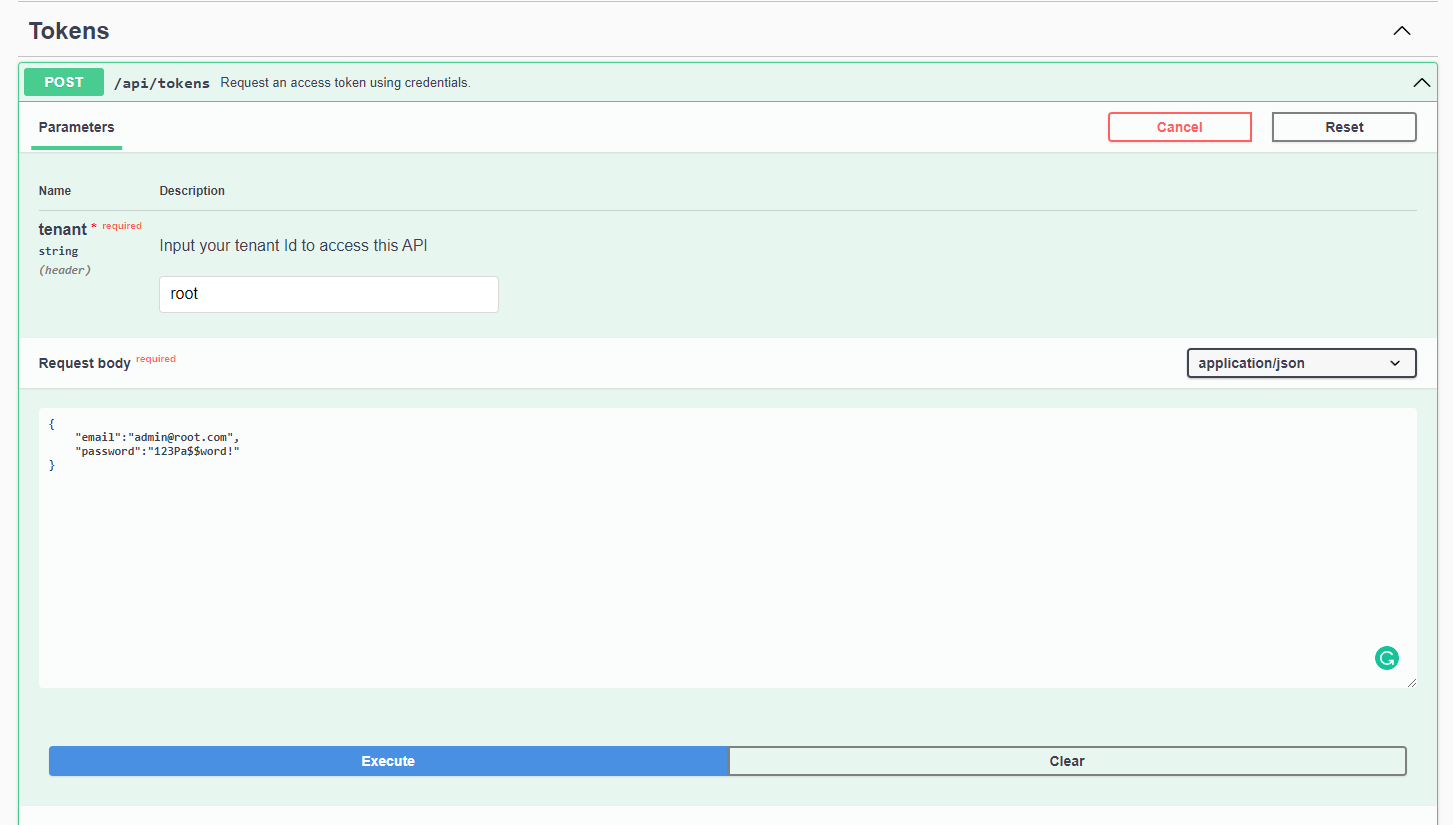Screen dimensions: 1453x825
Task: Select the Parameters tab
Action: [x=76, y=128]
